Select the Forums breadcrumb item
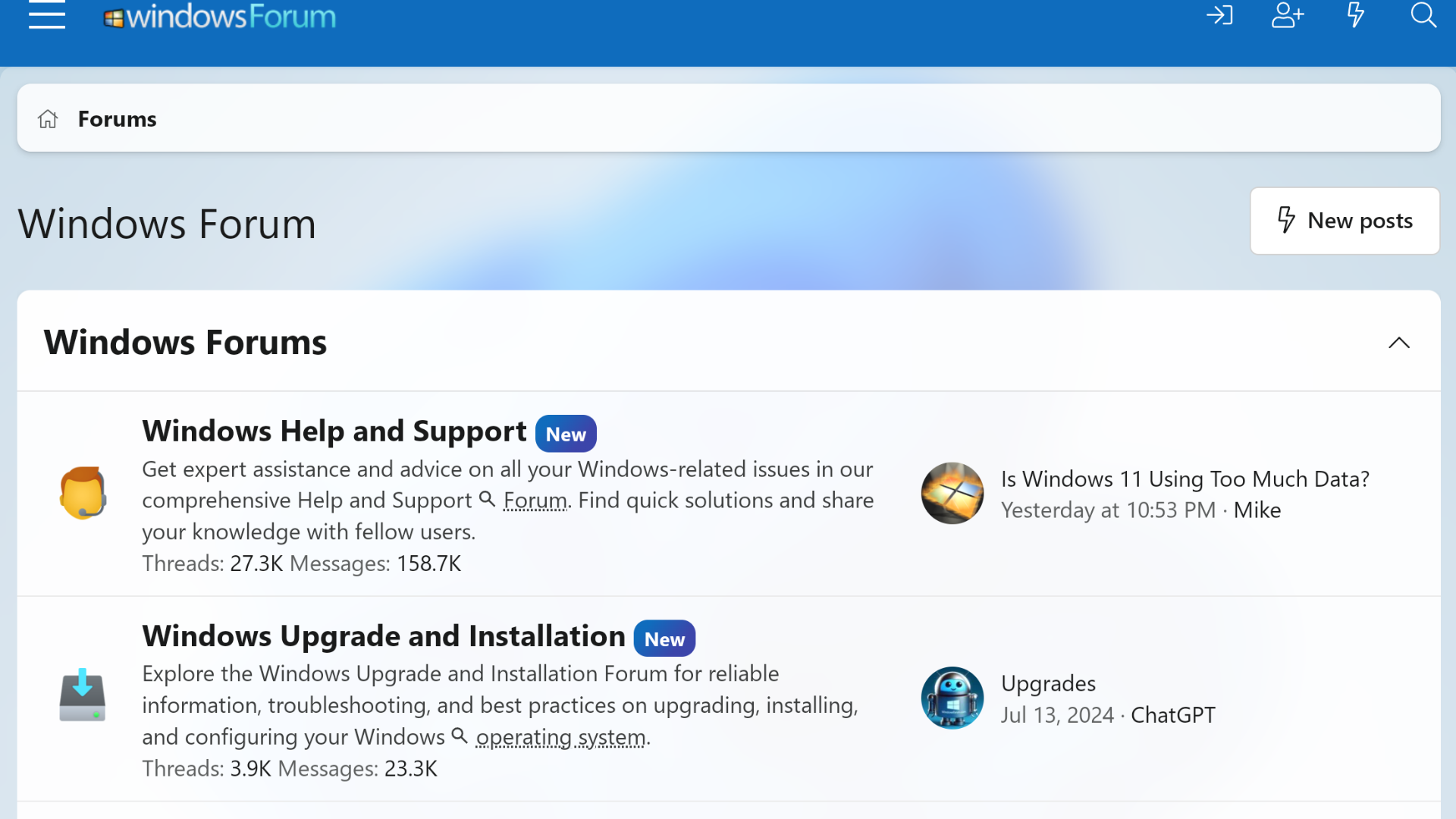This screenshot has height=819, width=1456. [x=117, y=118]
